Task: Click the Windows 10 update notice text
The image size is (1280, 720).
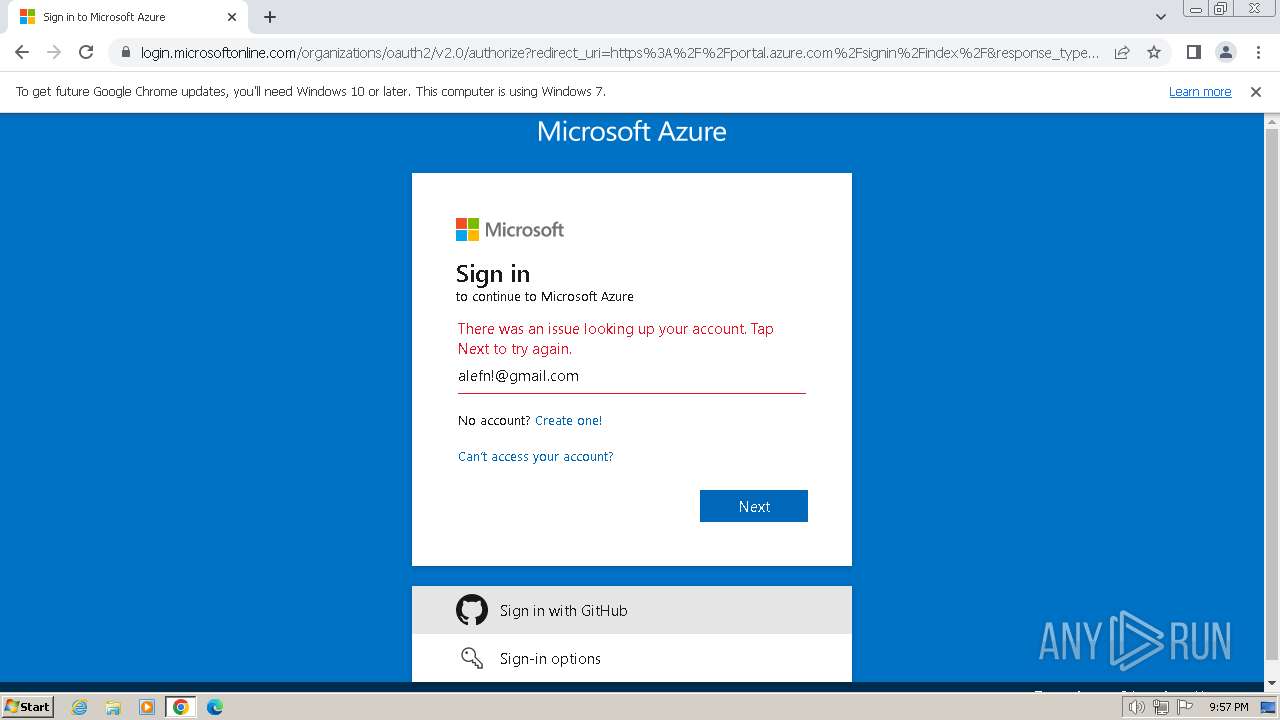Action: 311,92
